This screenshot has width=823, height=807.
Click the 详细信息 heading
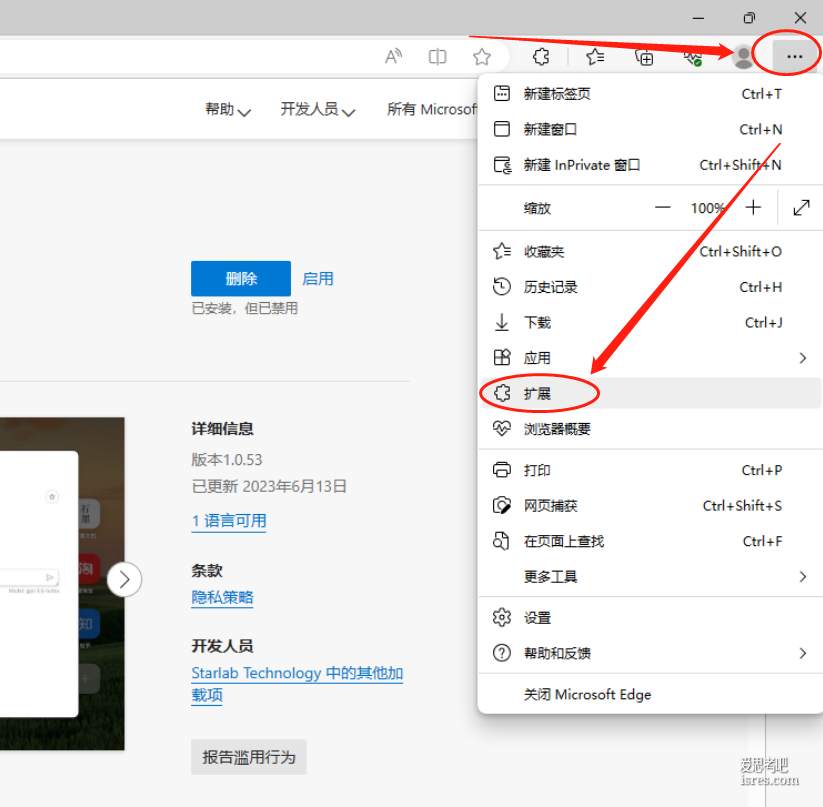click(222, 429)
